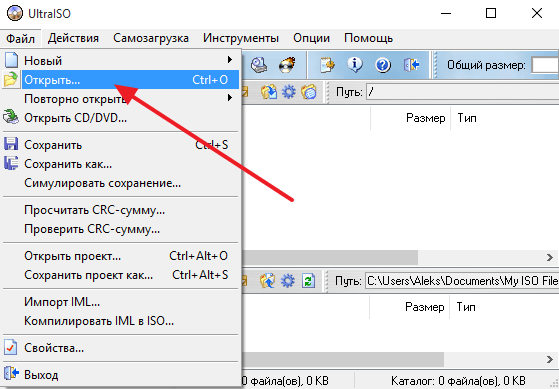This screenshot has width=559, height=389.
Task: Click the exit door toolbar icon
Action: [411, 65]
